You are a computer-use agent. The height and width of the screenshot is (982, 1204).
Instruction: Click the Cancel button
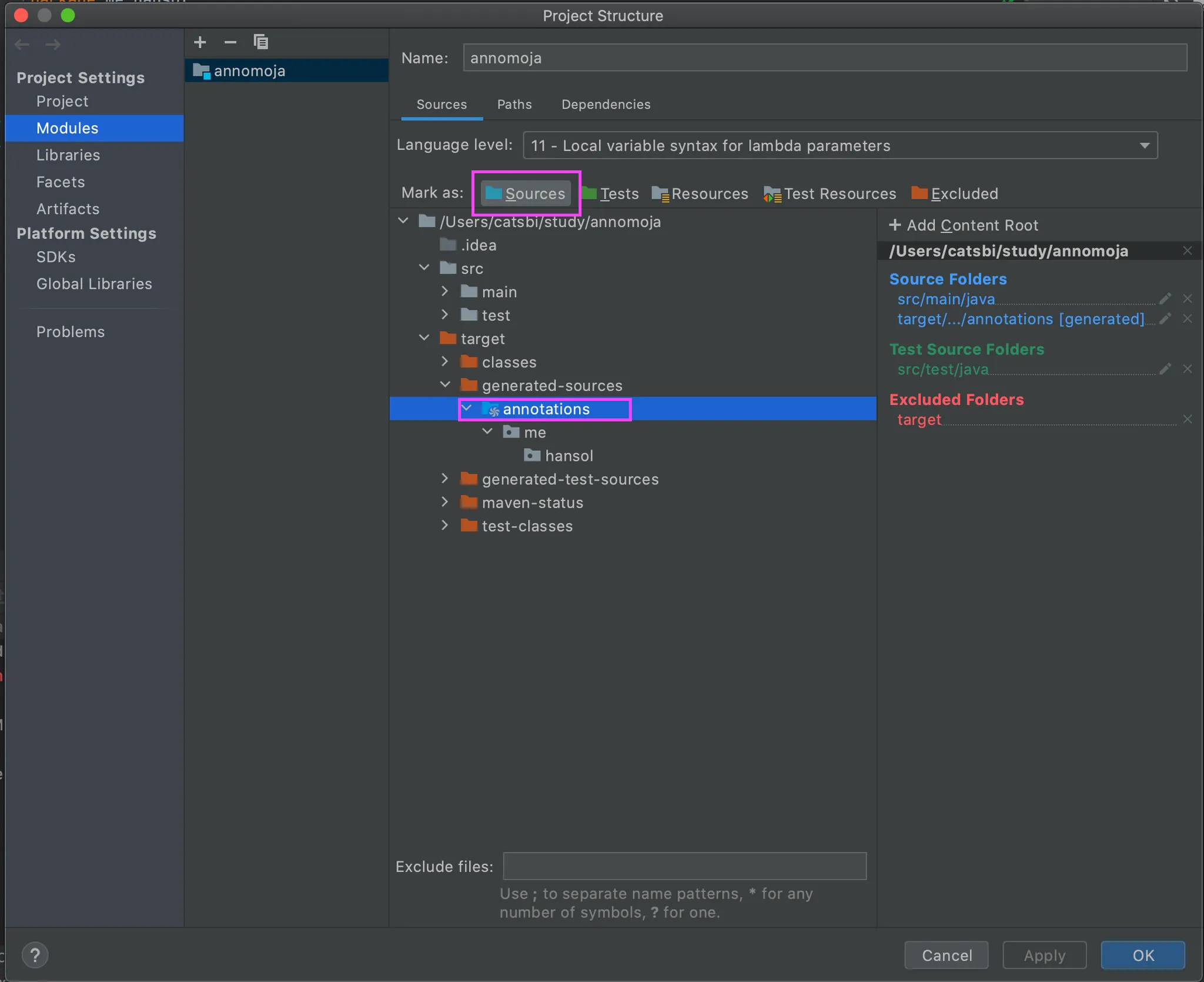tap(946, 955)
